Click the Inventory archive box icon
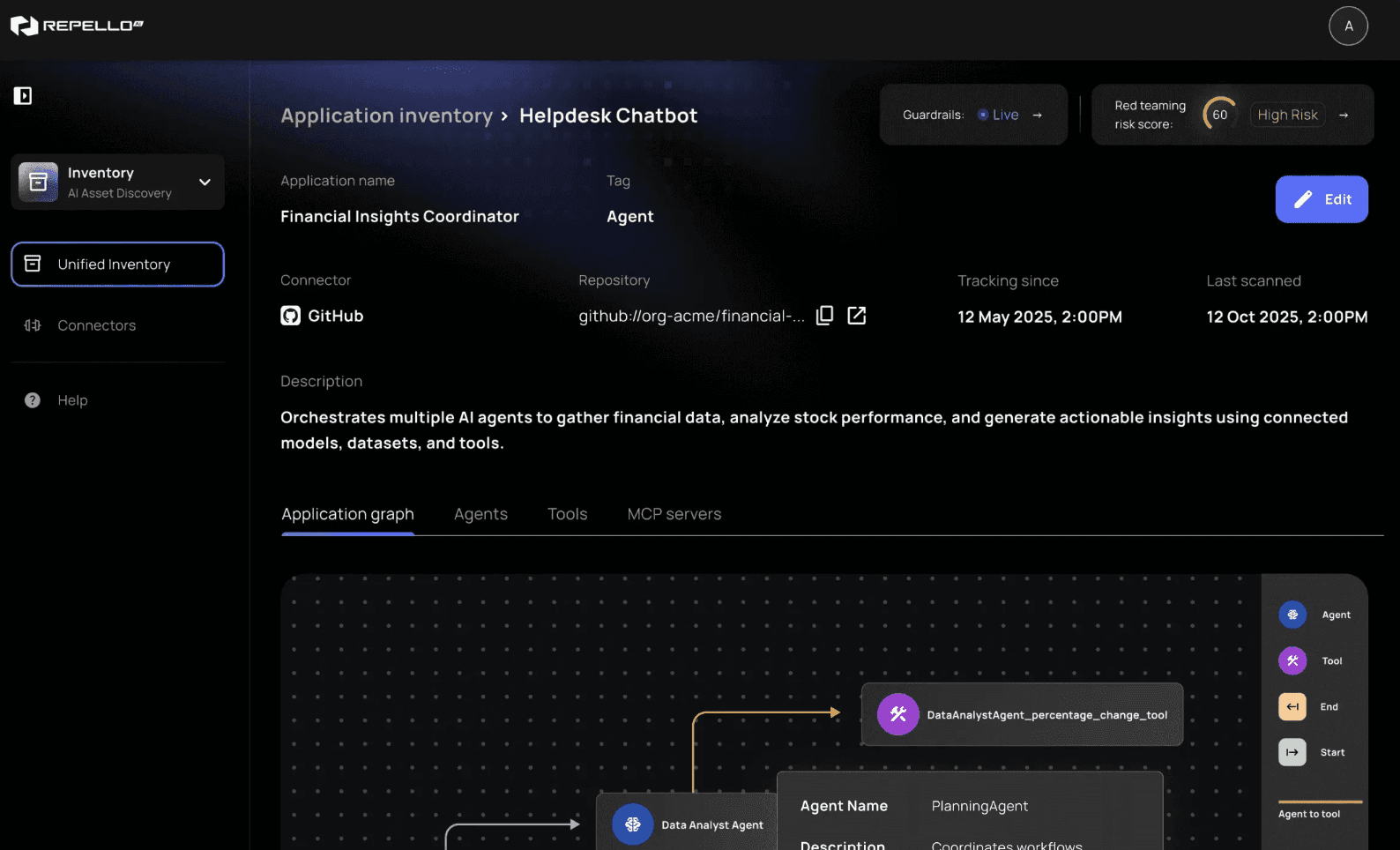The width and height of the screenshot is (1400, 850). 38,182
